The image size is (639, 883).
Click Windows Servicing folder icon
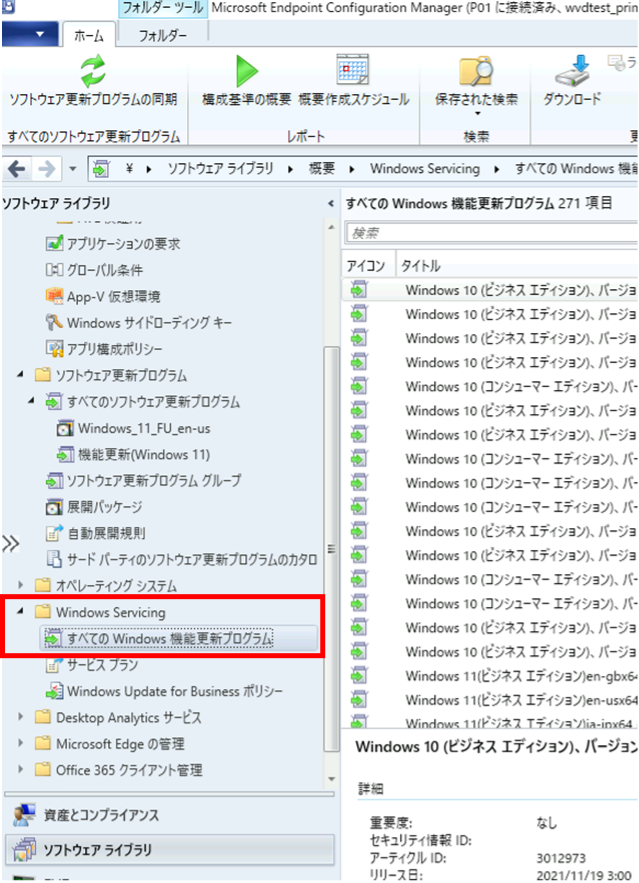pyautogui.click(x=43, y=612)
